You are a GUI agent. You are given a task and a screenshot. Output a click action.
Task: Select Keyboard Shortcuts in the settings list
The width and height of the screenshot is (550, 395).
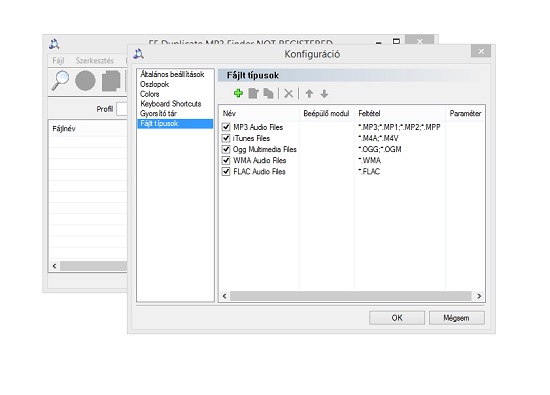click(171, 104)
